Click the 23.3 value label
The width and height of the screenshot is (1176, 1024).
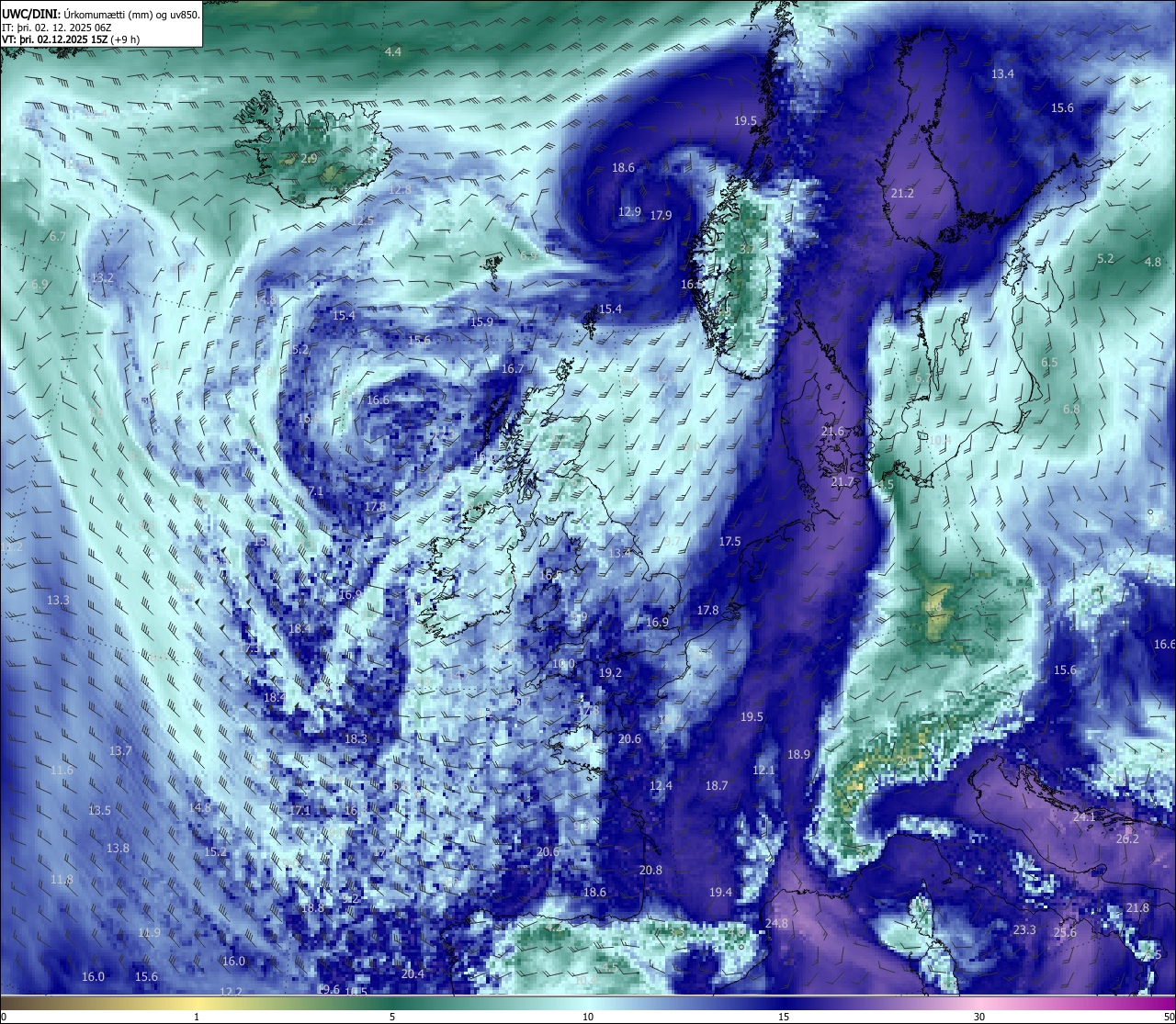pyautogui.click(x=1024, y=930)
